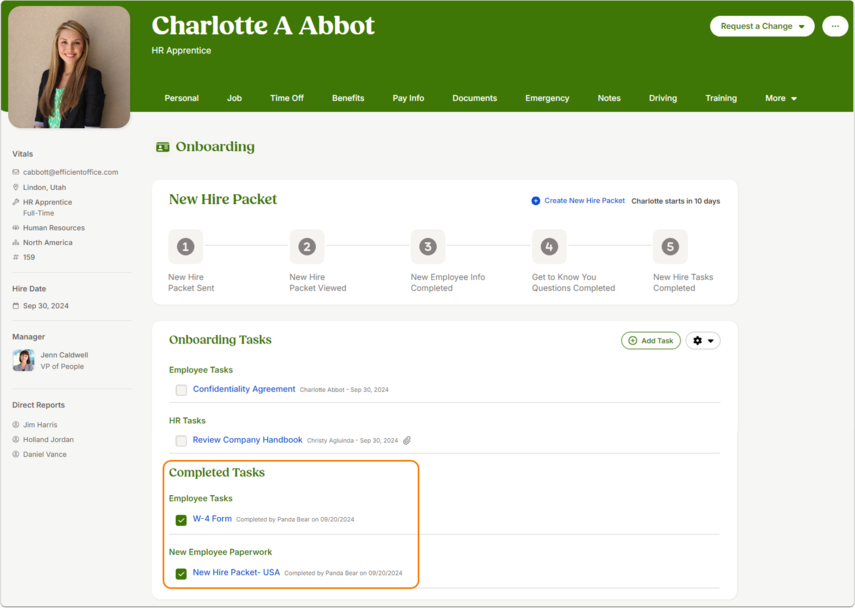
Task: Click the step 5 New Hire Tasks circle
Action: point(670,246)
